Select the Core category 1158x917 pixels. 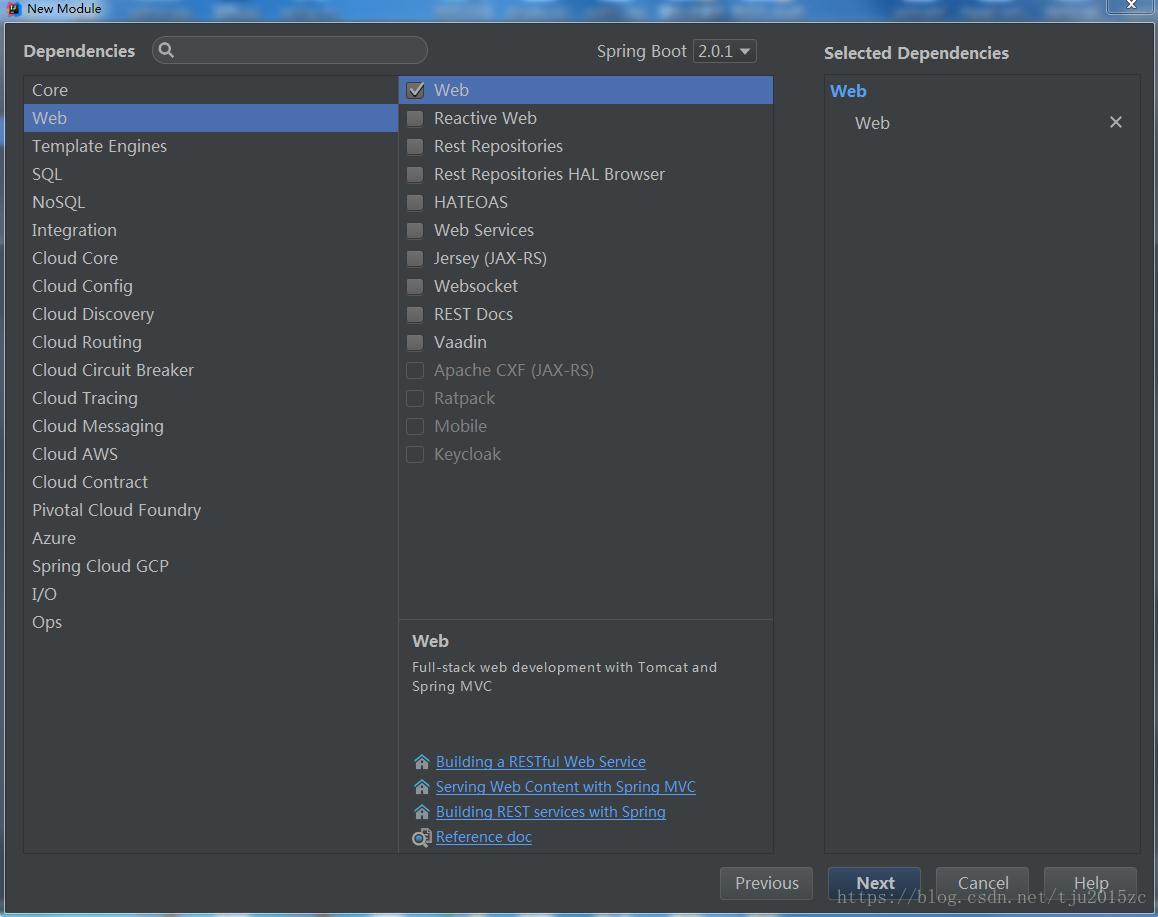(210, 90)
